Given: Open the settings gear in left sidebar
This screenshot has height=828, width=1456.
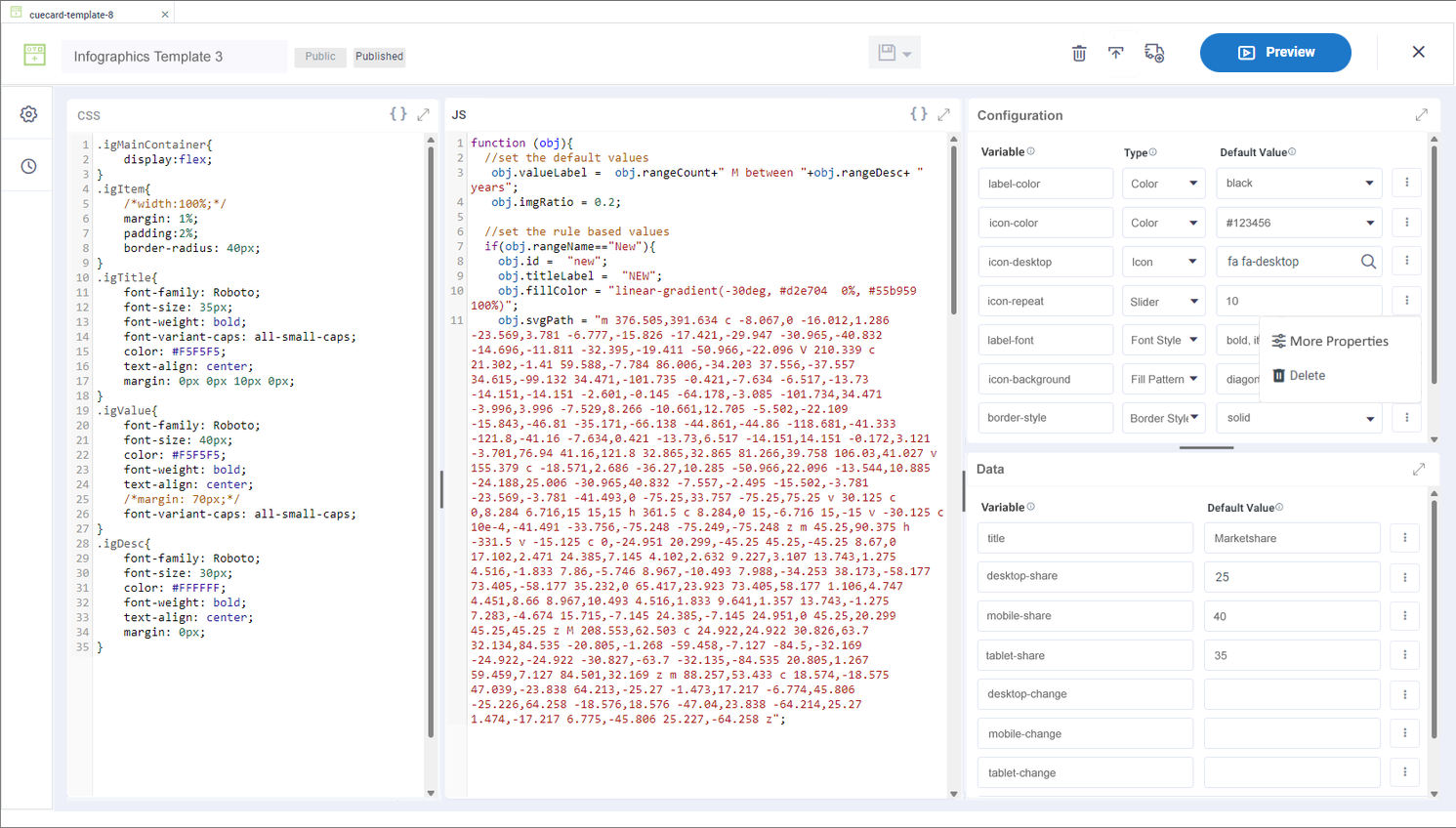Looking at the screenshot, I should tap(28, 114).
